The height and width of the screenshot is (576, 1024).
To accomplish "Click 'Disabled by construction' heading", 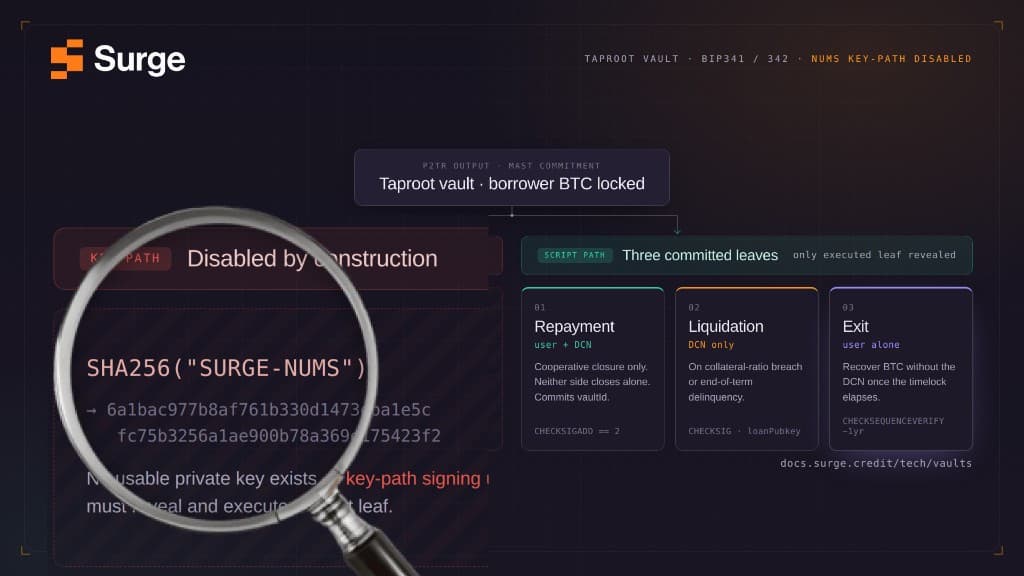I will point(312,259).
